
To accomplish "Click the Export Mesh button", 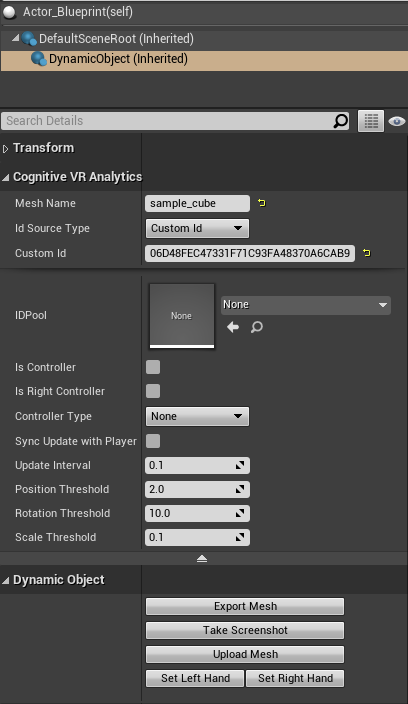I will tap(245, 607).
